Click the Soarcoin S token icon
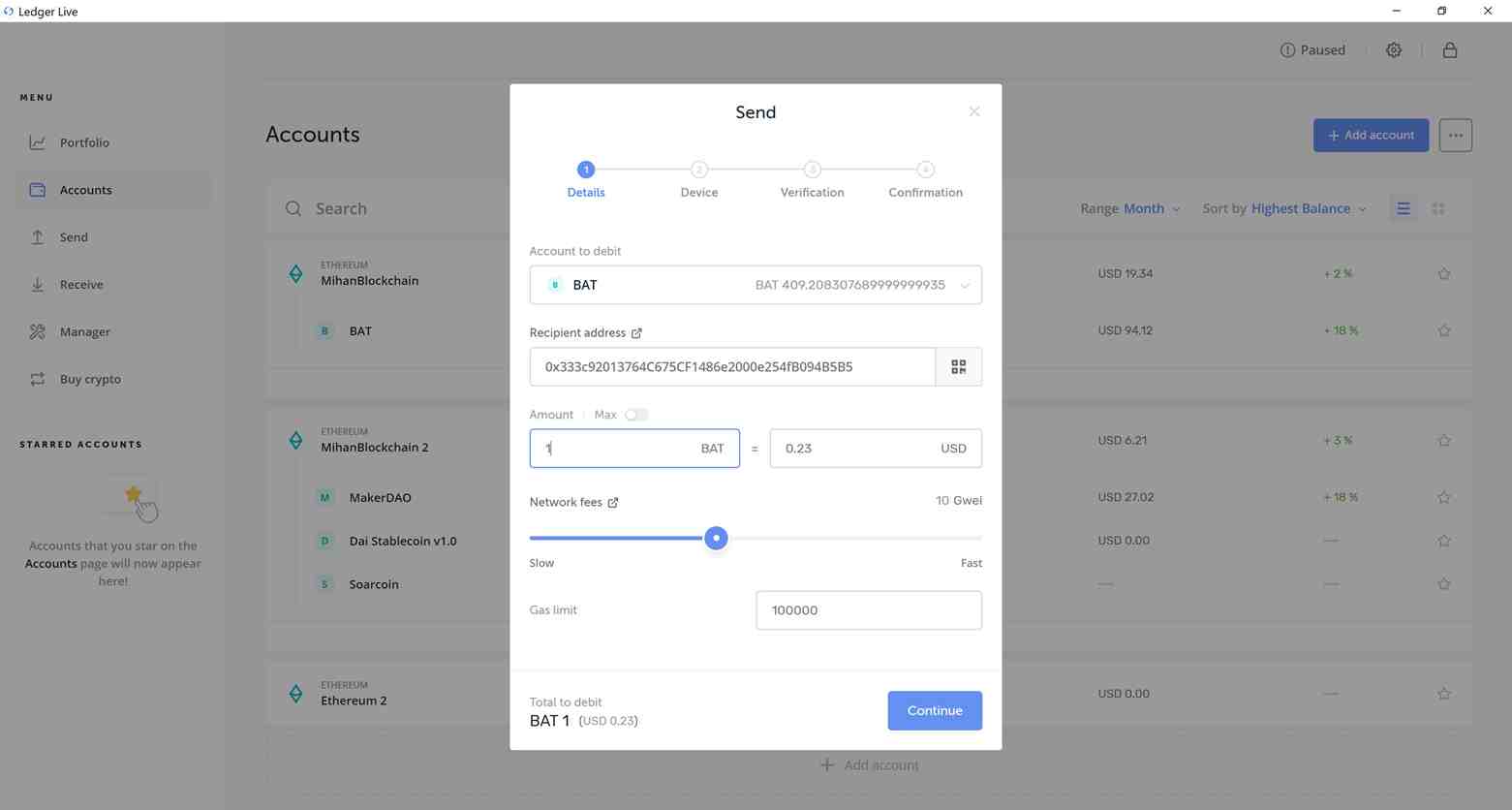Image resolution: width=1512 pixels, height=810 pixels. click(x=324, y=584)
